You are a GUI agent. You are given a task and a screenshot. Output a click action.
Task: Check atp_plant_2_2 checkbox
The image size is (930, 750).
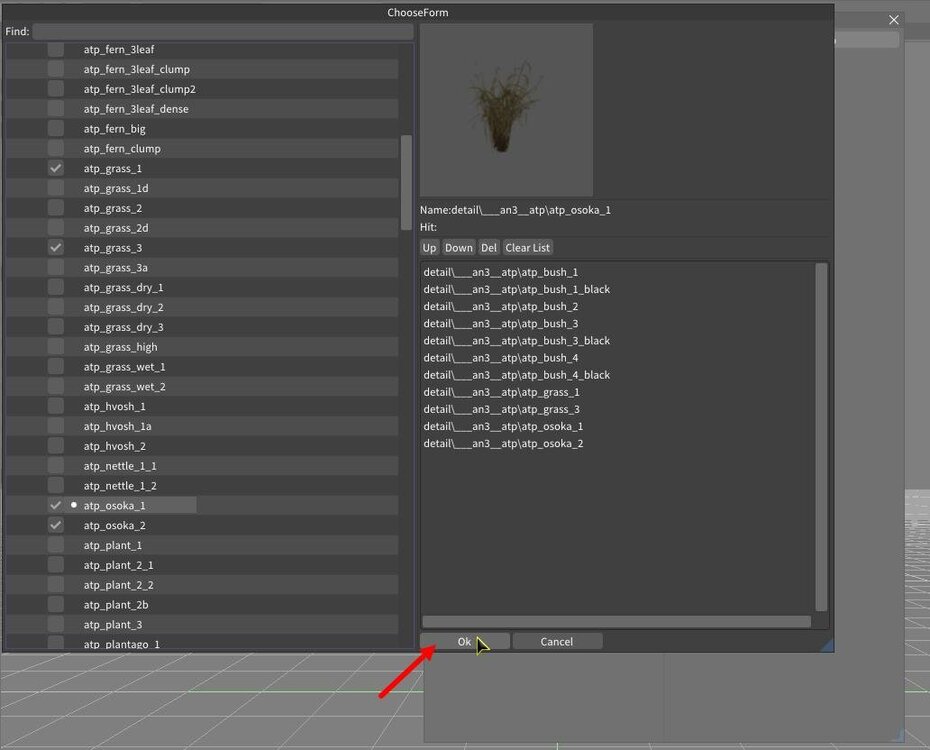click(x=56, y=585)
